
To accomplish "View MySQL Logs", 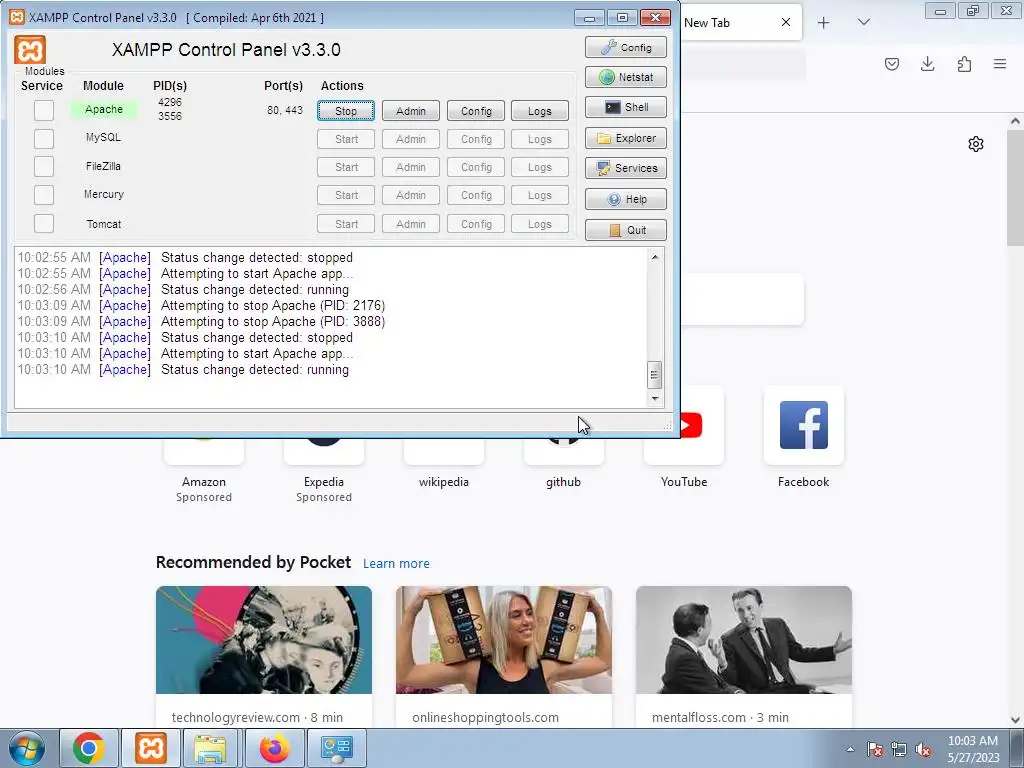I will 539,139.
